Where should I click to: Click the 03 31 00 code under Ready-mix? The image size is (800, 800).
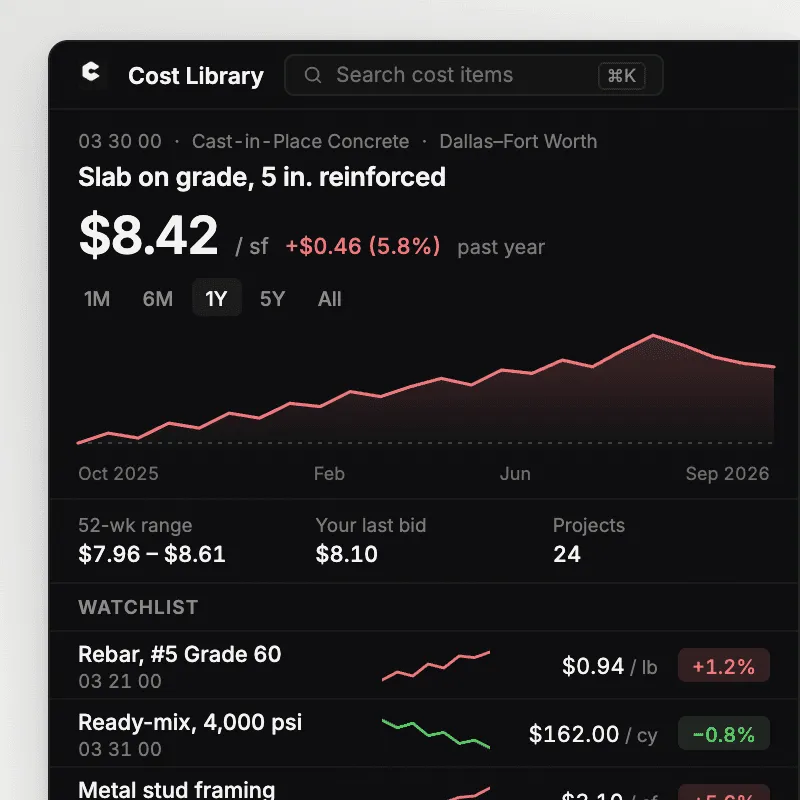click(120, 749)
